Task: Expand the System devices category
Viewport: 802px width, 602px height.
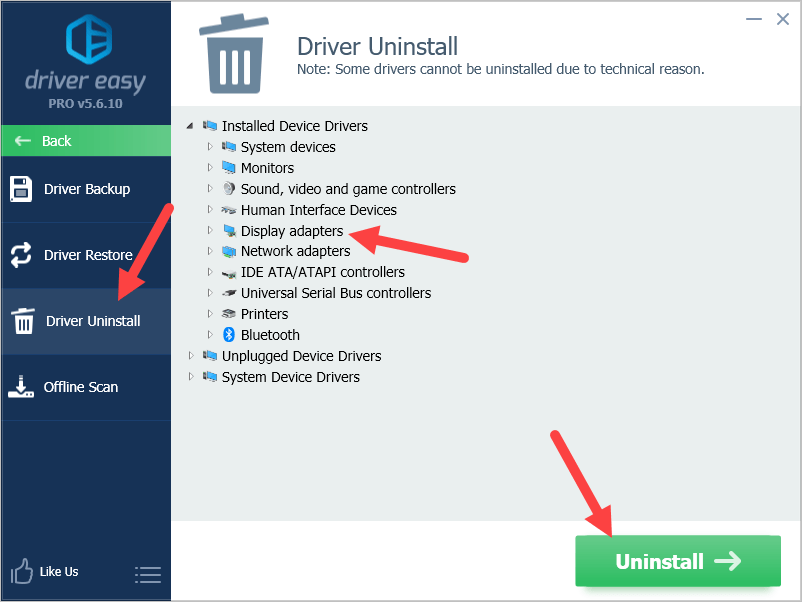Action: click(209, 147)
